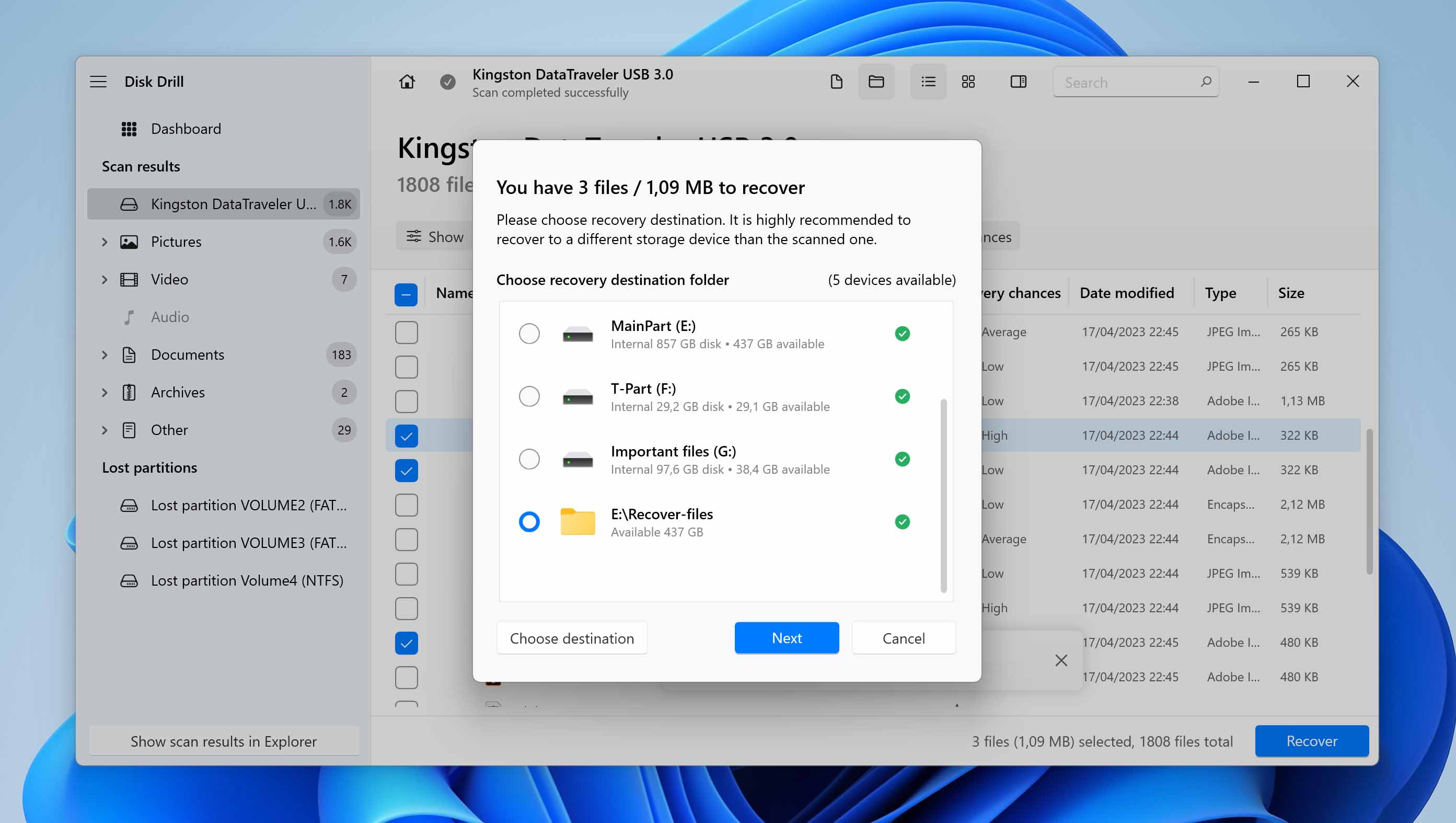1456x823 pixels.
Task: Select E:\Recover-files destination folder
Action: (529, 521)
